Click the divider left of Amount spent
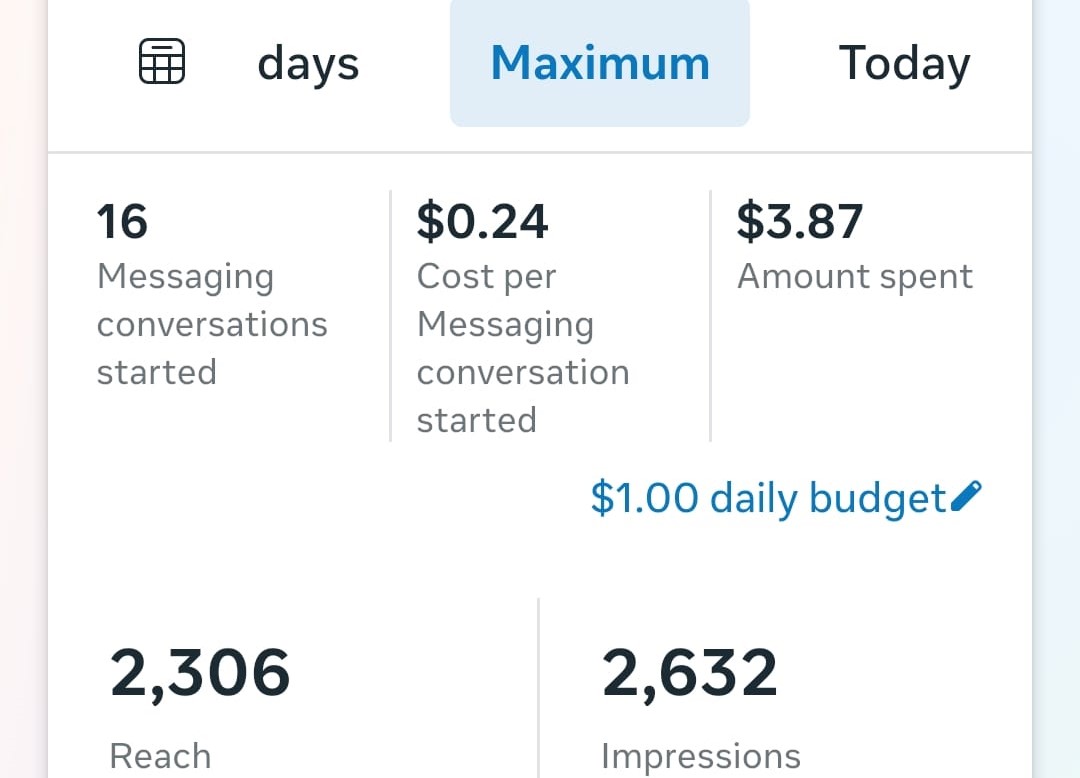 pos(710,315)
